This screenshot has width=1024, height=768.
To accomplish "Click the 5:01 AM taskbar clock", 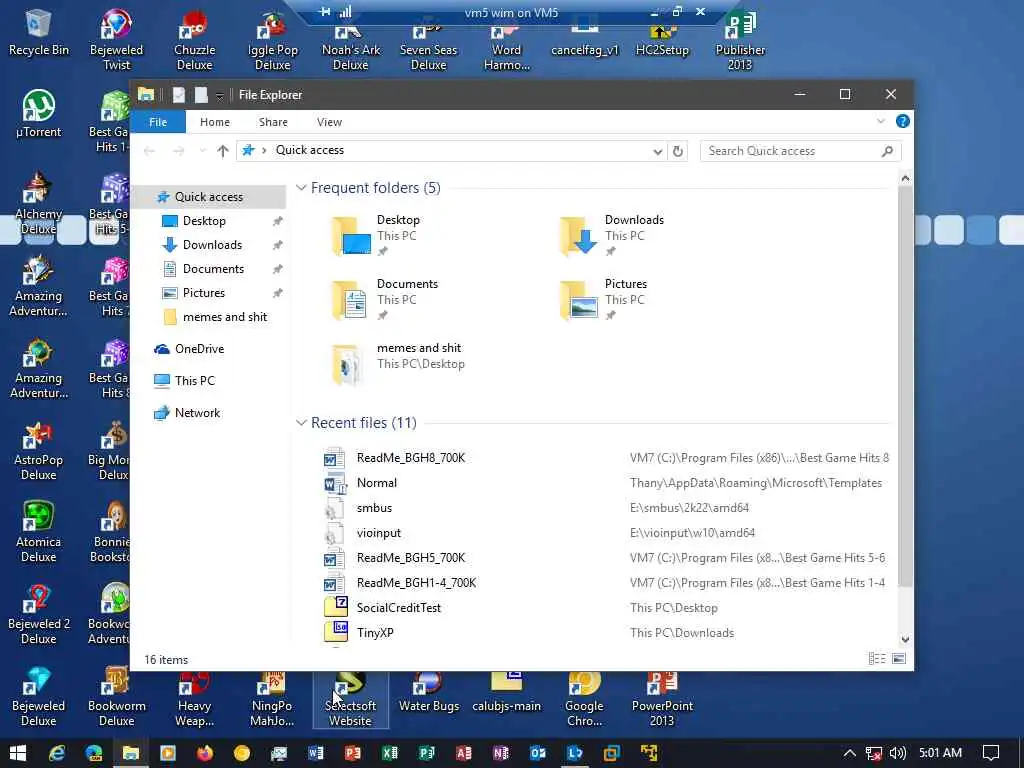I will click(x=940, y=753).
